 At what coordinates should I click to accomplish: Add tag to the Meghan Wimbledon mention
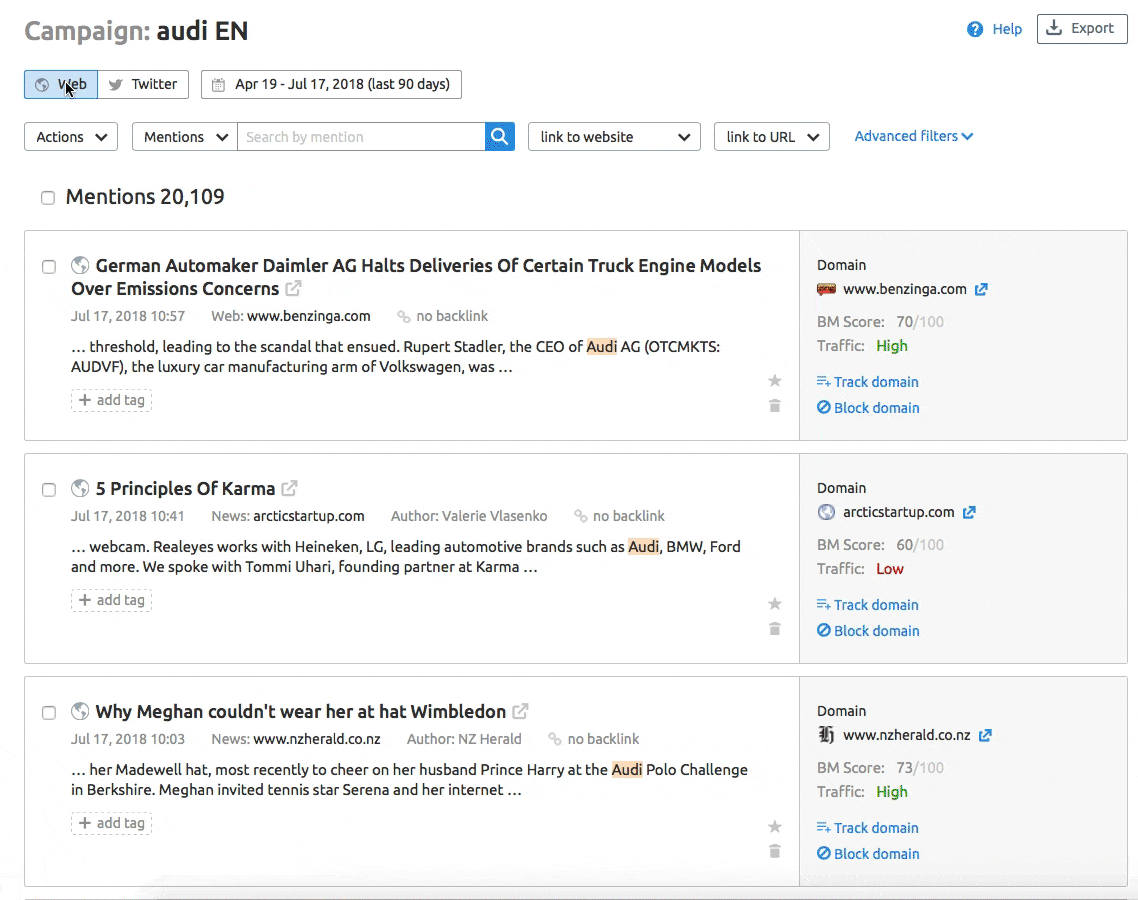(112, 823)
